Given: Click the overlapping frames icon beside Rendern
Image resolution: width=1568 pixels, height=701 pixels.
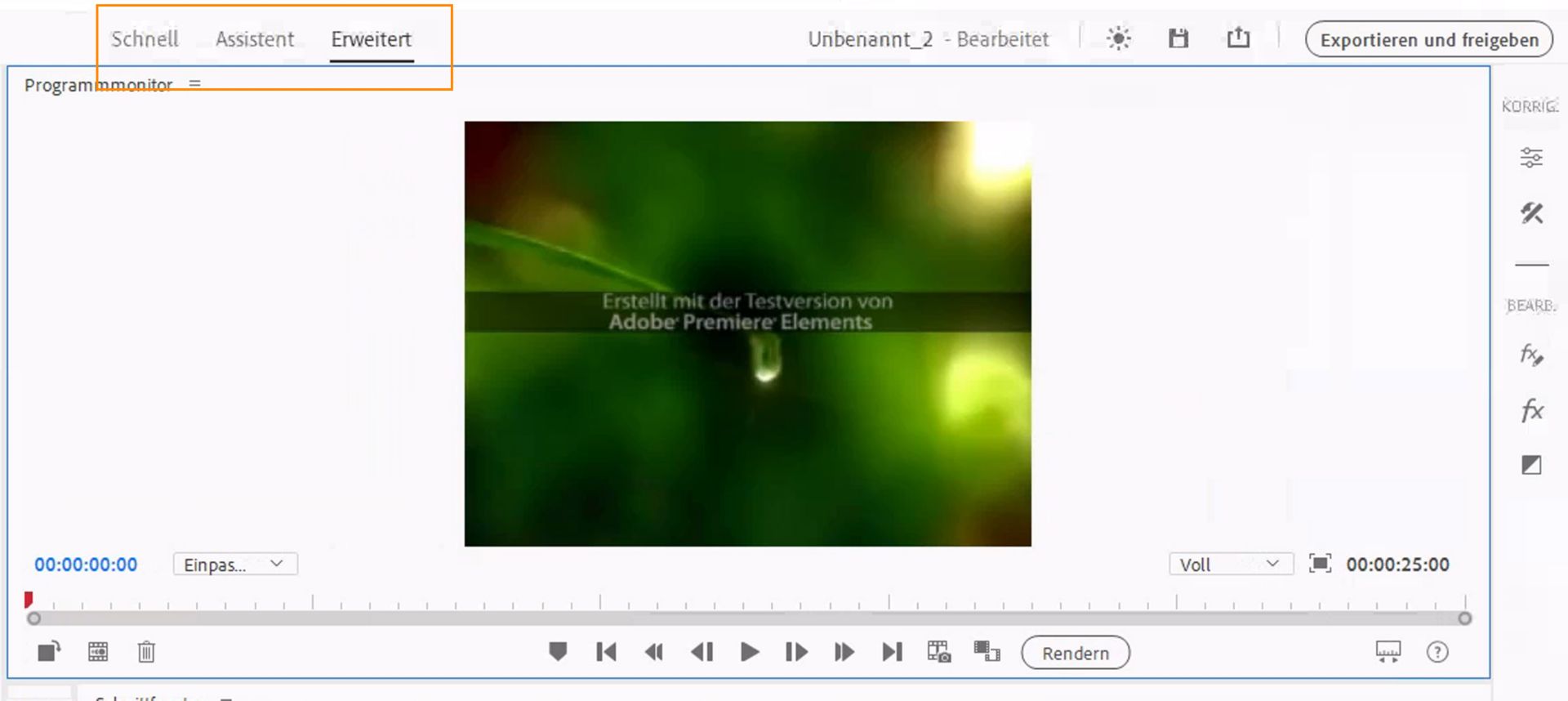Looking at the screenshot, I should 987,651.
